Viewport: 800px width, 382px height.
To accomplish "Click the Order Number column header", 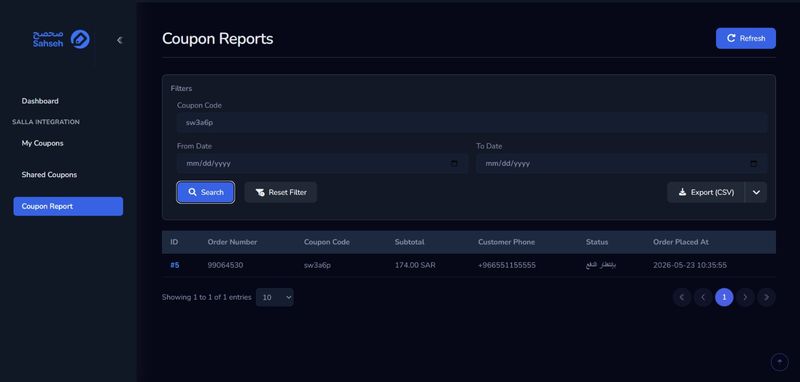I will click(232, 242).
